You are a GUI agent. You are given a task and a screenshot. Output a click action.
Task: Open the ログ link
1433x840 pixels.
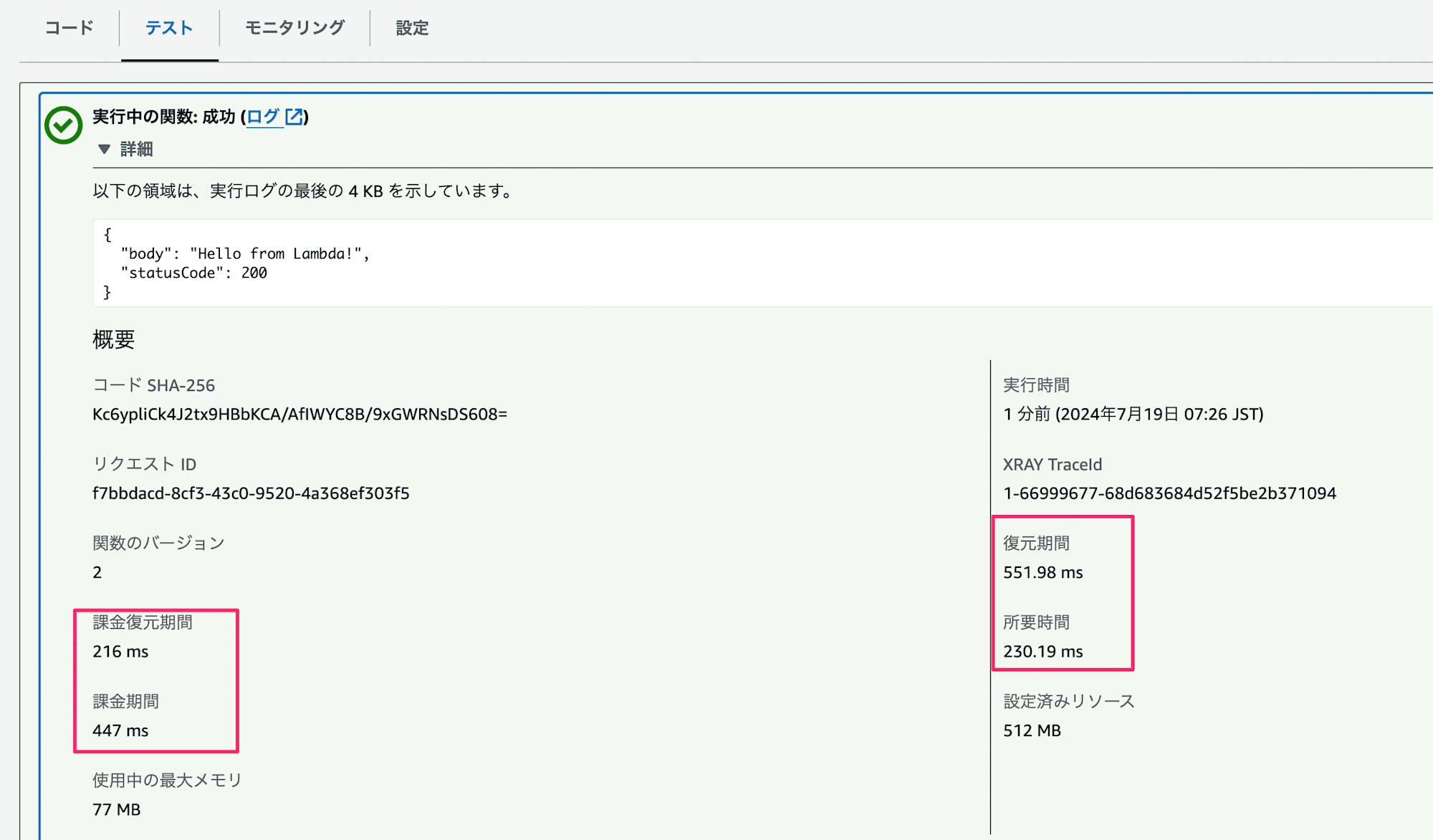[263, 117]
